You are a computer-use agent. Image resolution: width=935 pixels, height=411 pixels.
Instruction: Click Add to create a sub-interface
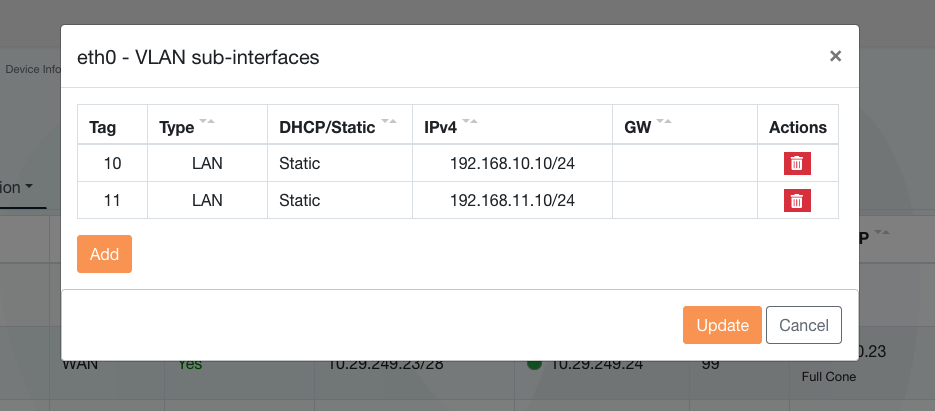tap(104, 254)
